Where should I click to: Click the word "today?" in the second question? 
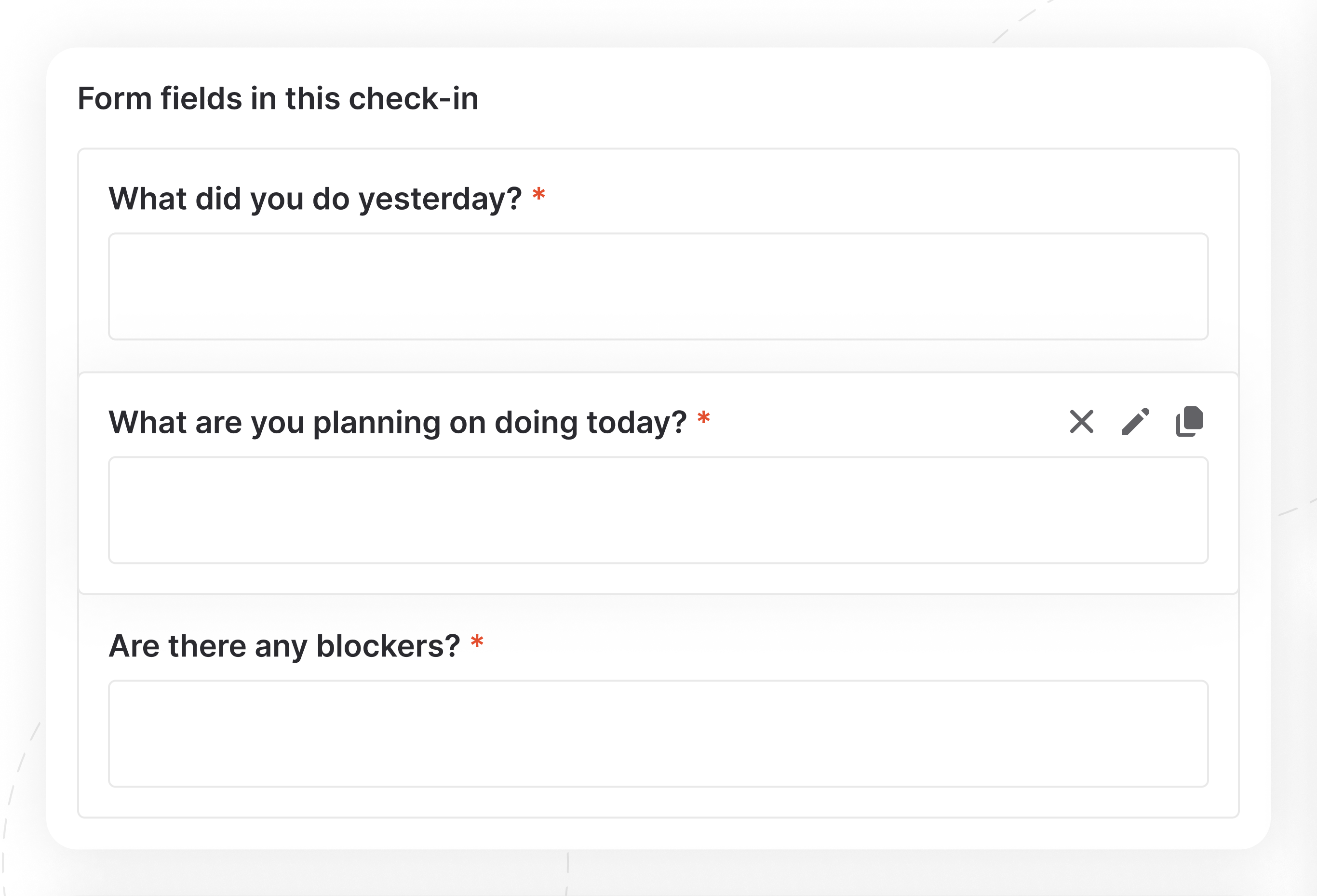pos(636,423)
